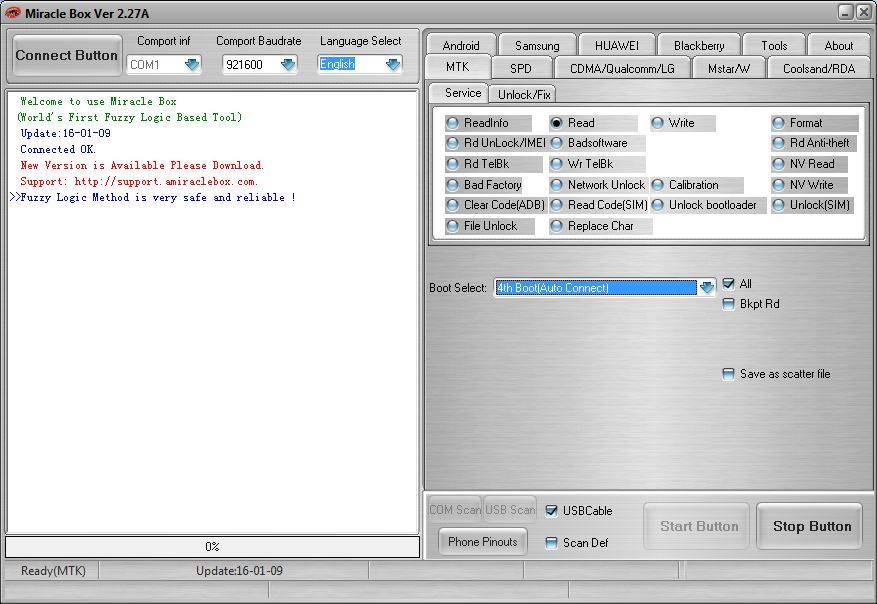Select the Unlock bootloader option
This screenshot has height=604, width=877.
[x=708, y=205]
